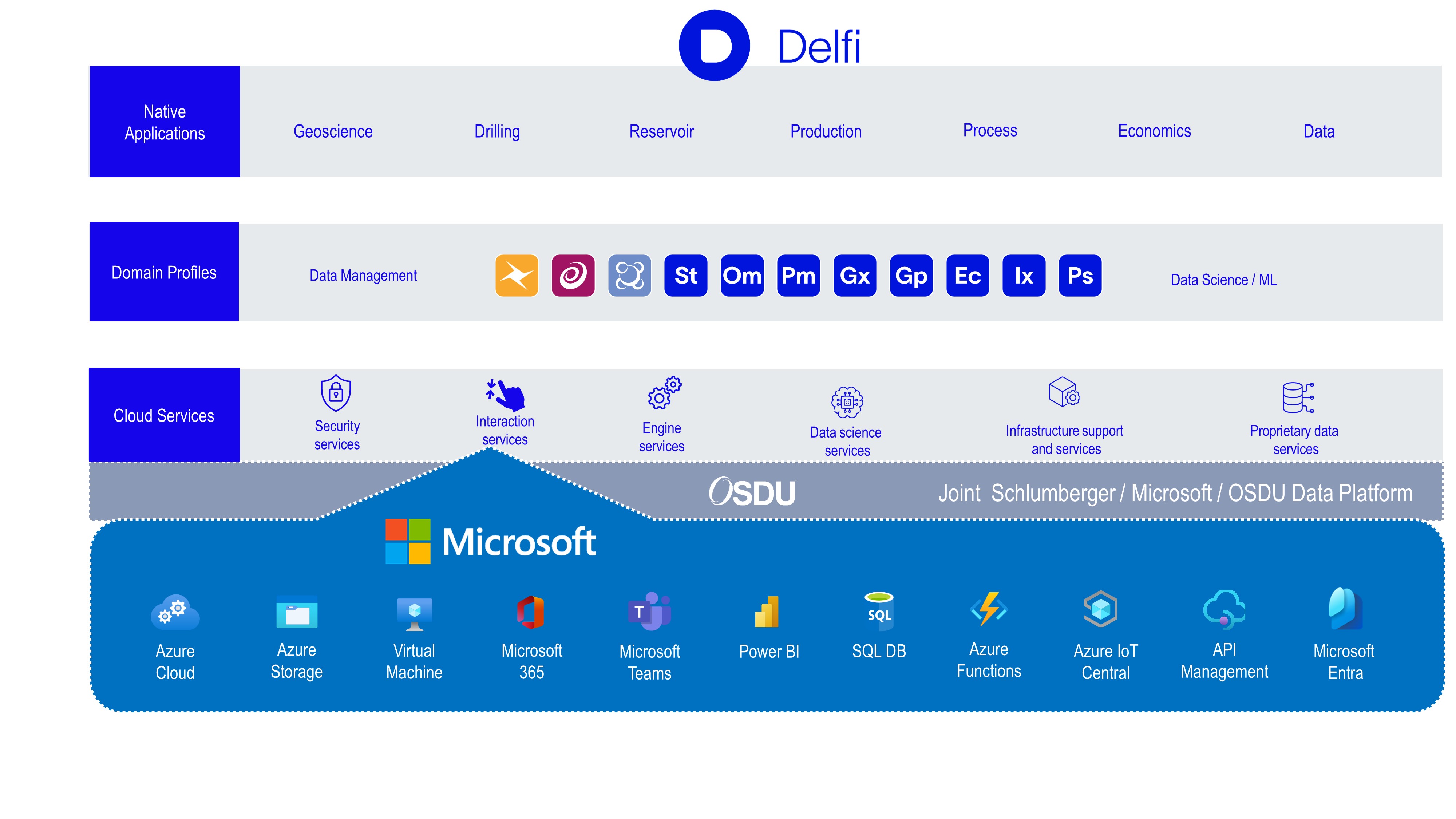Select the Cloud Services blue box
1456x819 pixels.
164,415
